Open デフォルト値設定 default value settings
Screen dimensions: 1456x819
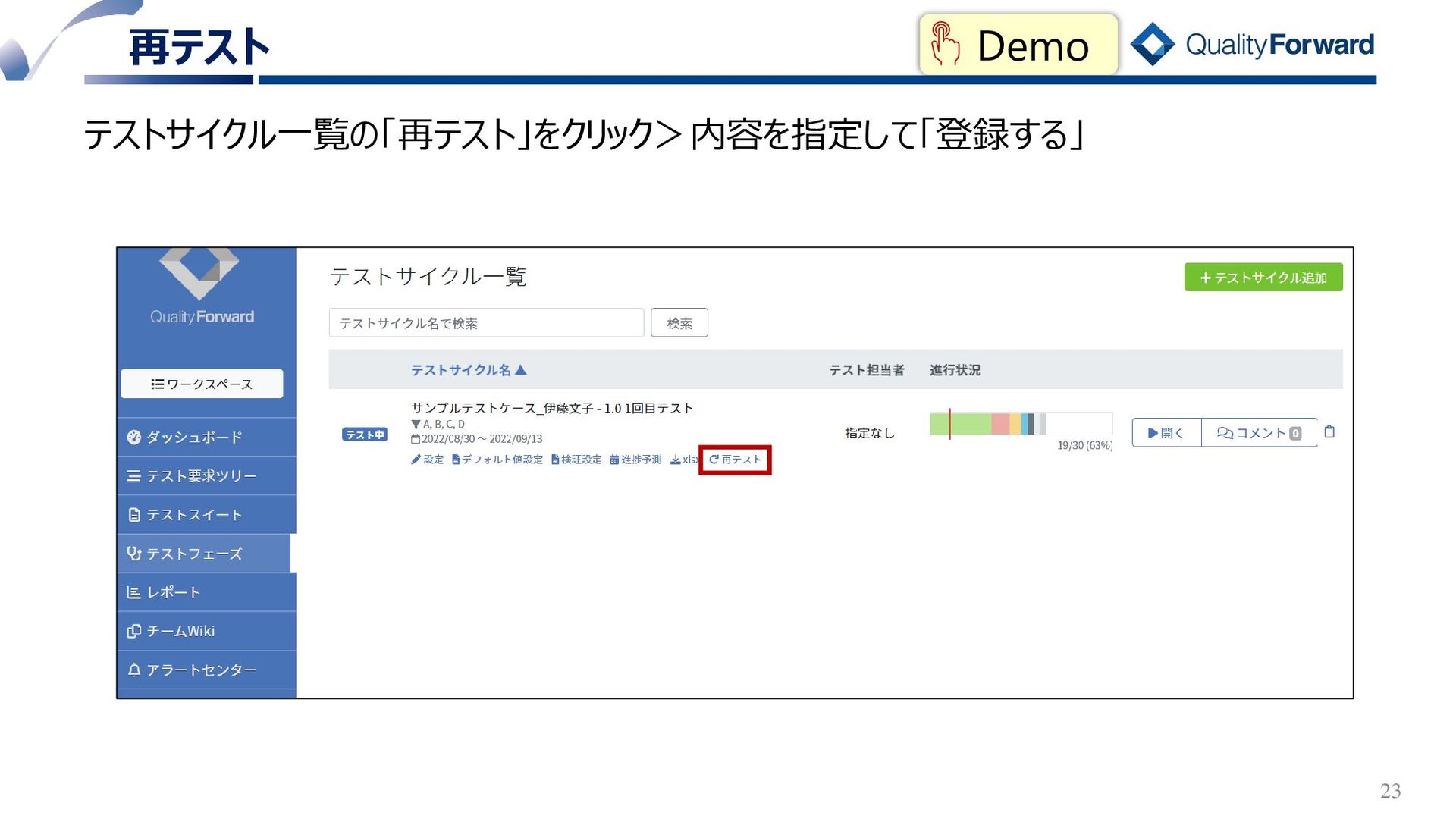[497, 460]
